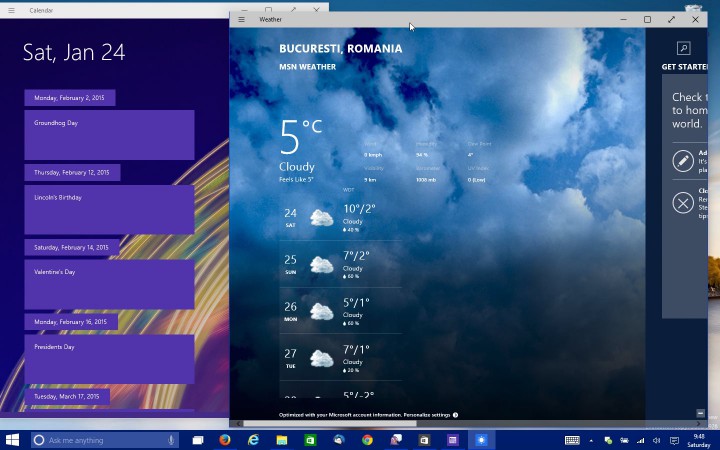
Task: Click the Thursday, February 12, 2015 header
Action: coord(72,173)
